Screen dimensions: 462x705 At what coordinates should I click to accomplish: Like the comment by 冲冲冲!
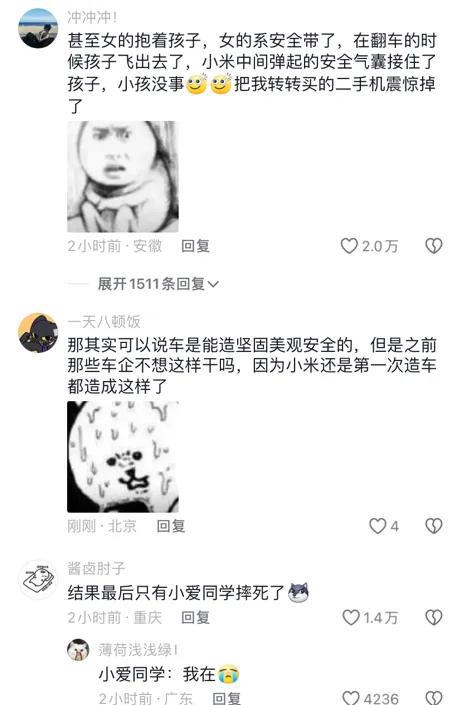click(349, 246)
